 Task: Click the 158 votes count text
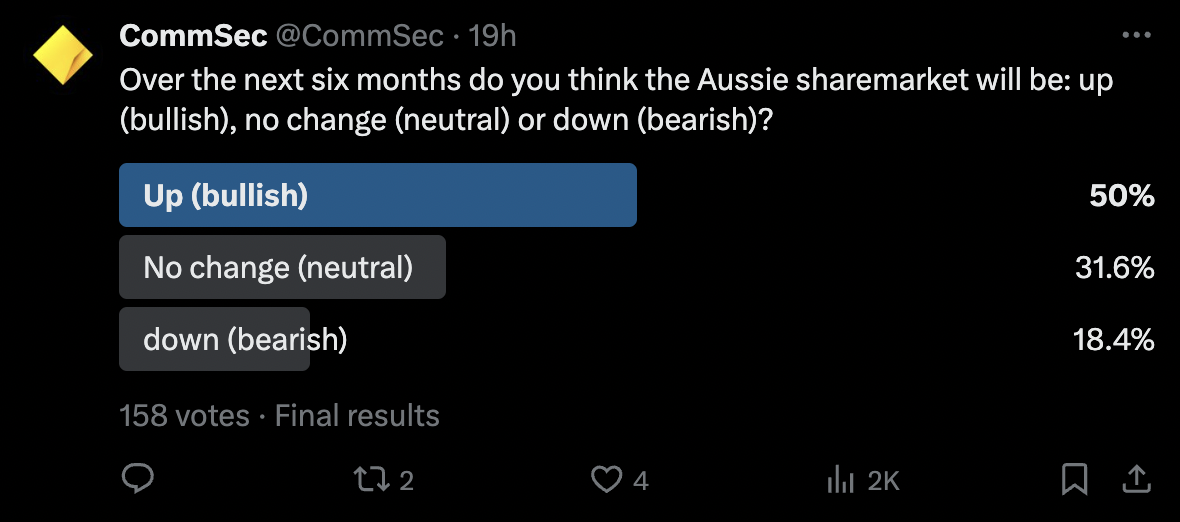pyautogui.click(x=184, y=415)
